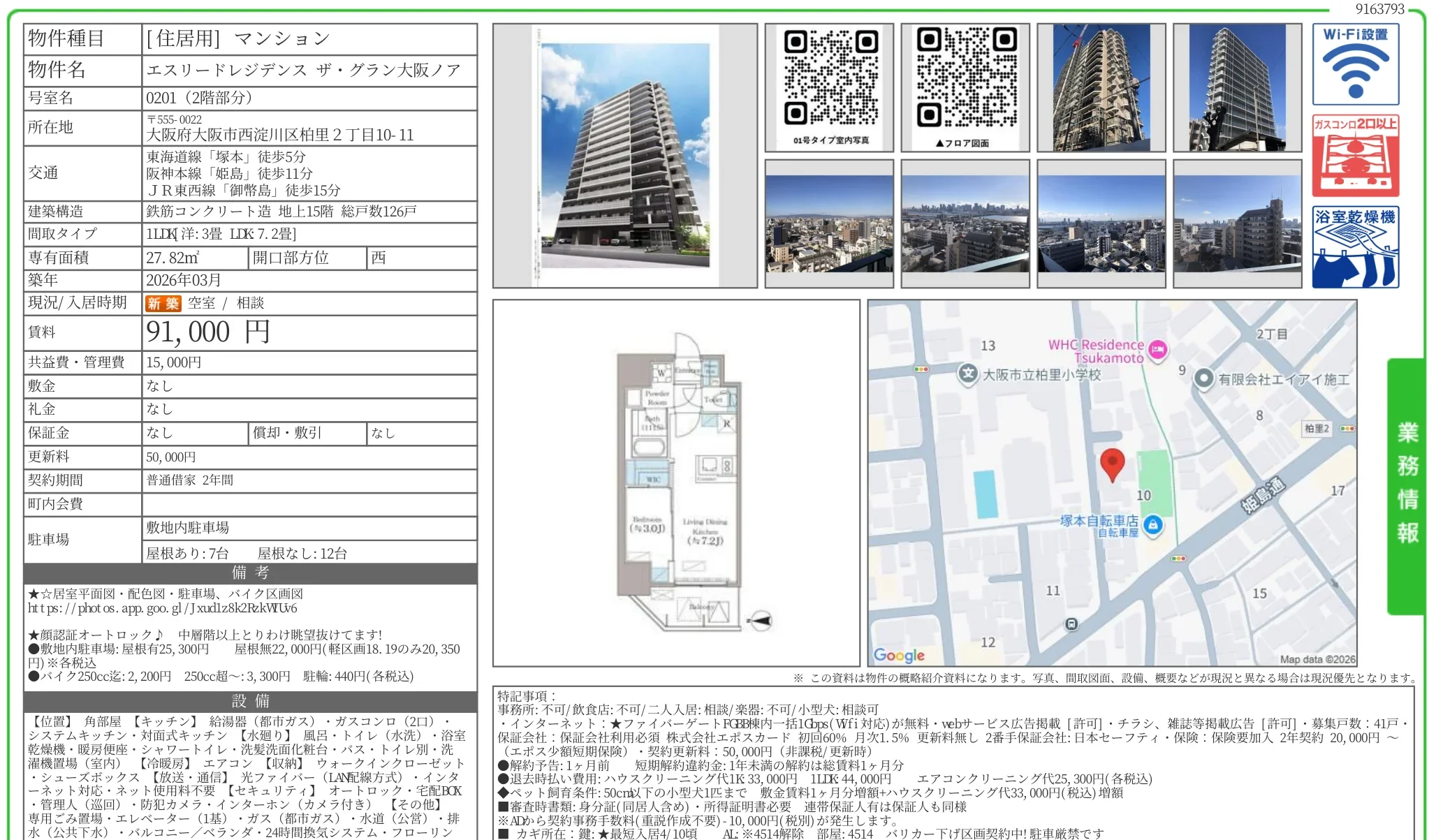Click the 備考 section header bar
The image size is (1436, 840).
pyautogui.click(x=250, y=573)
